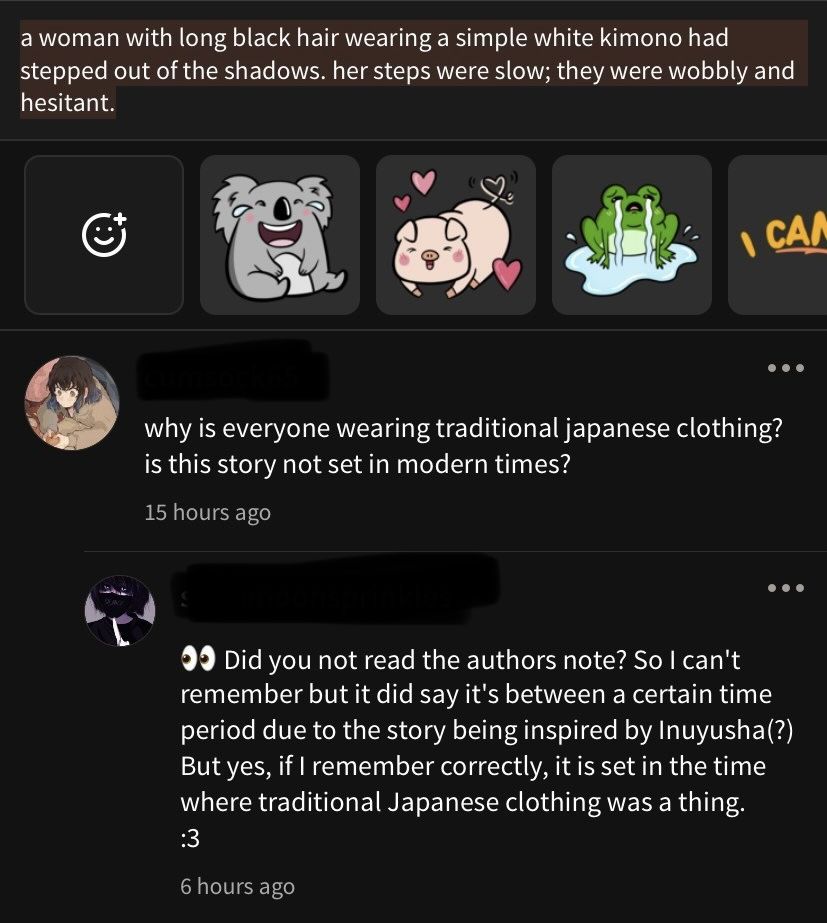The height and width of the screenshot is (923, 827).
Task: Tap the ':3' emoticon line
Action: click(x=190, y=838)
